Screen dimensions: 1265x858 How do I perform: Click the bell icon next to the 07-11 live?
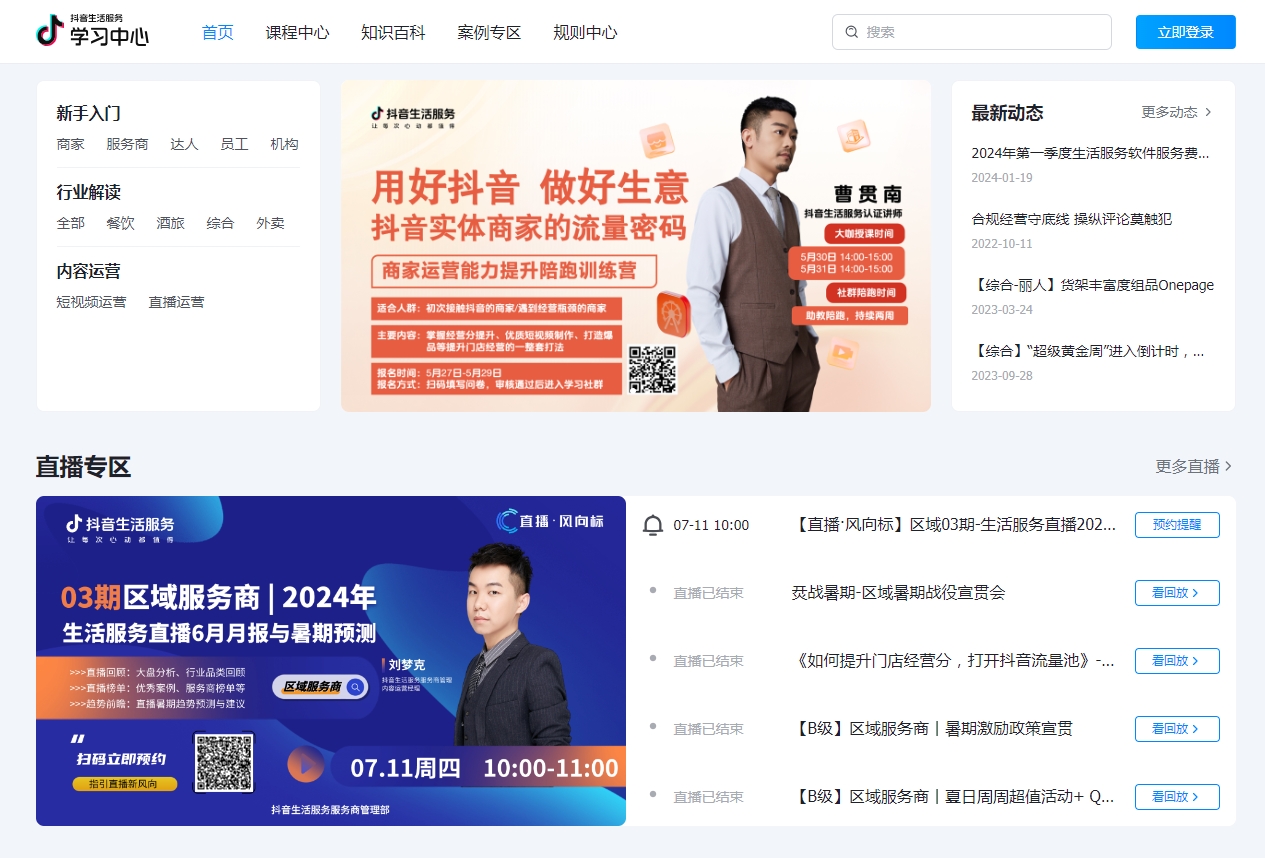coord(653,525)
